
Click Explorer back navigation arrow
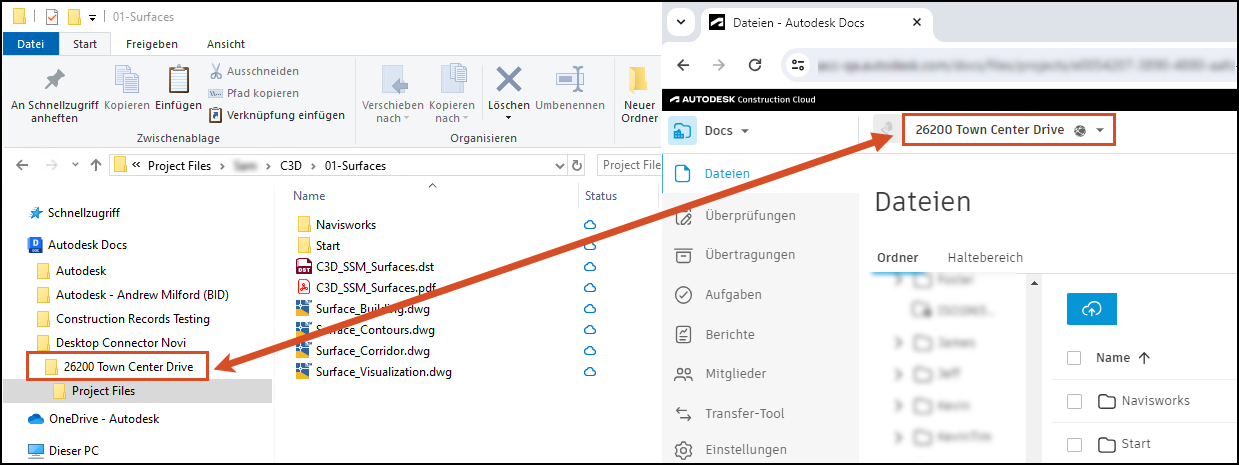(x=23, y=165)
